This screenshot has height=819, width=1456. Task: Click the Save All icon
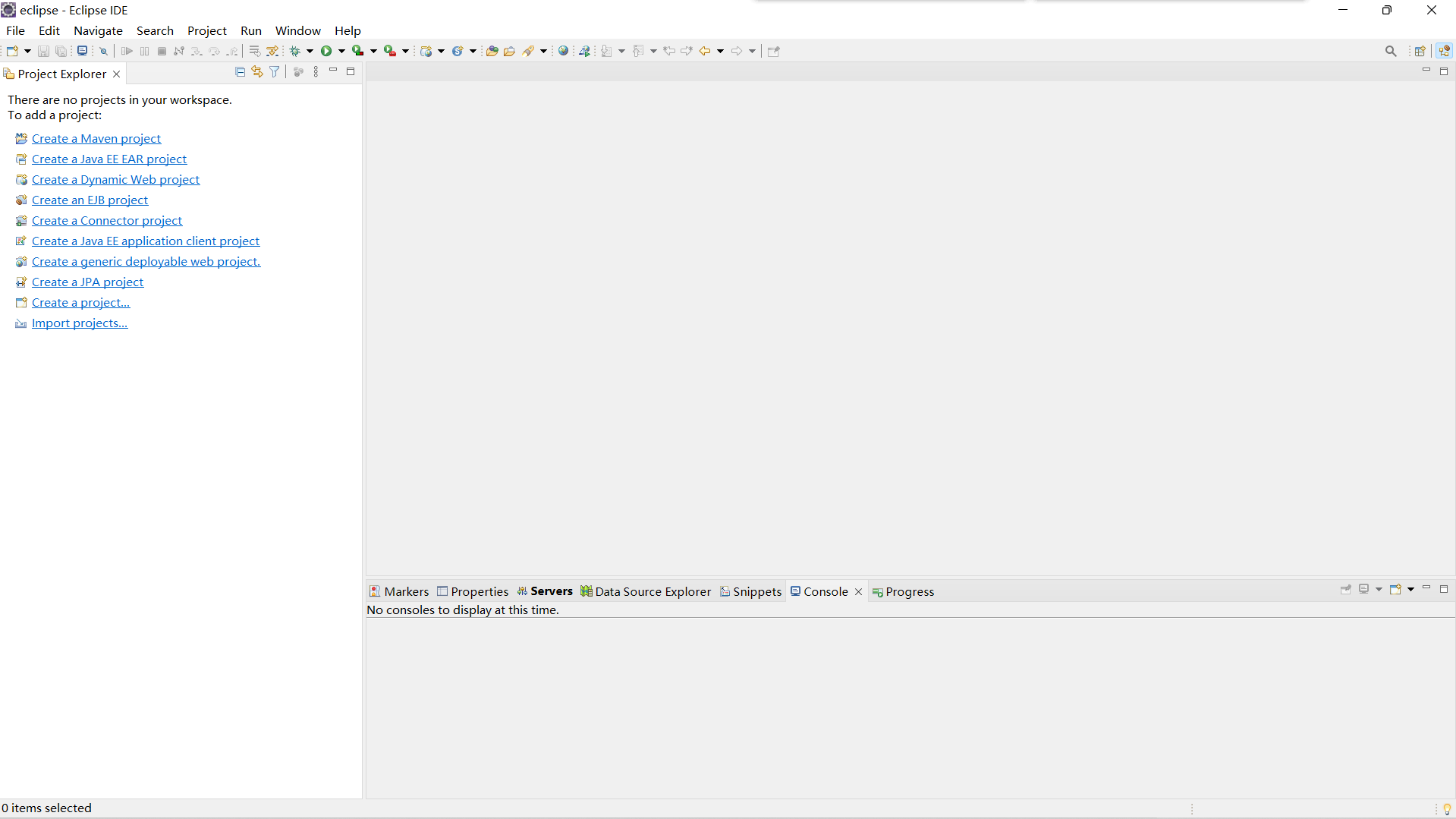tap(61, 51)
